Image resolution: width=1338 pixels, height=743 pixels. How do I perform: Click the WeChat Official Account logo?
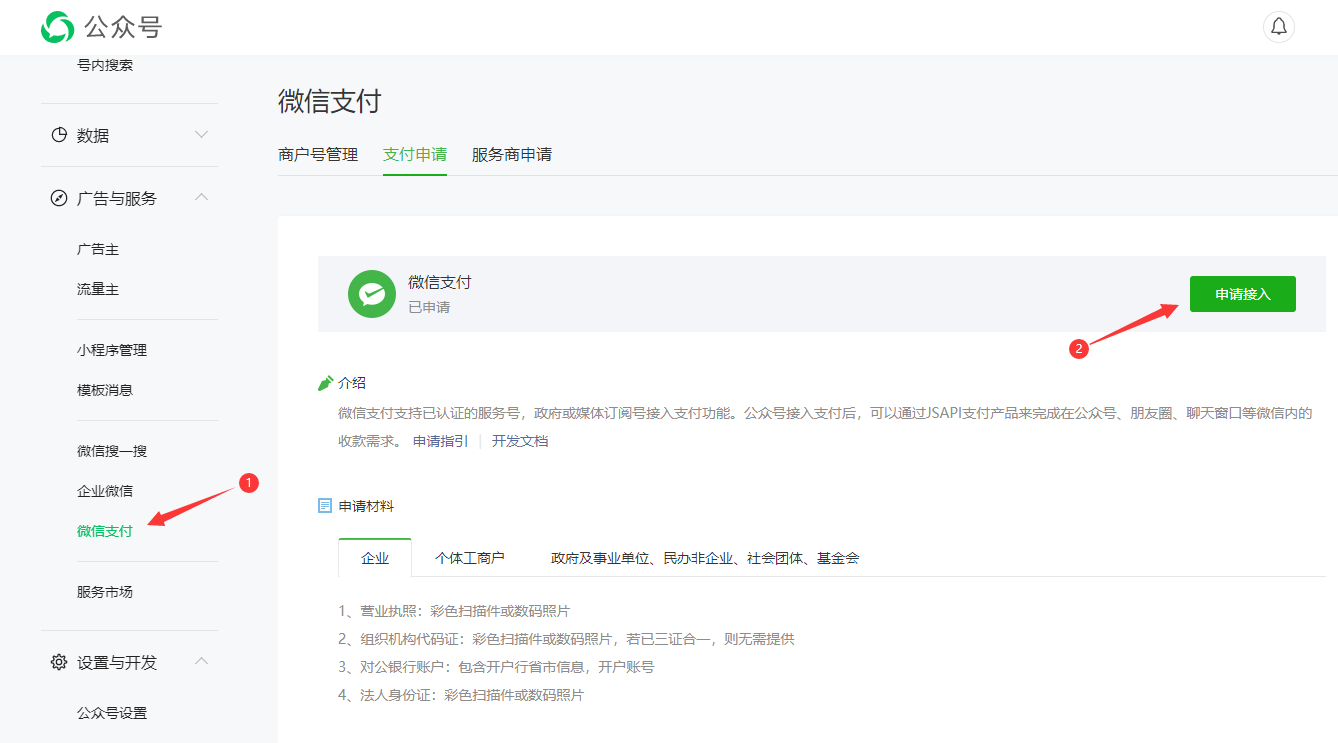(57, 27)
